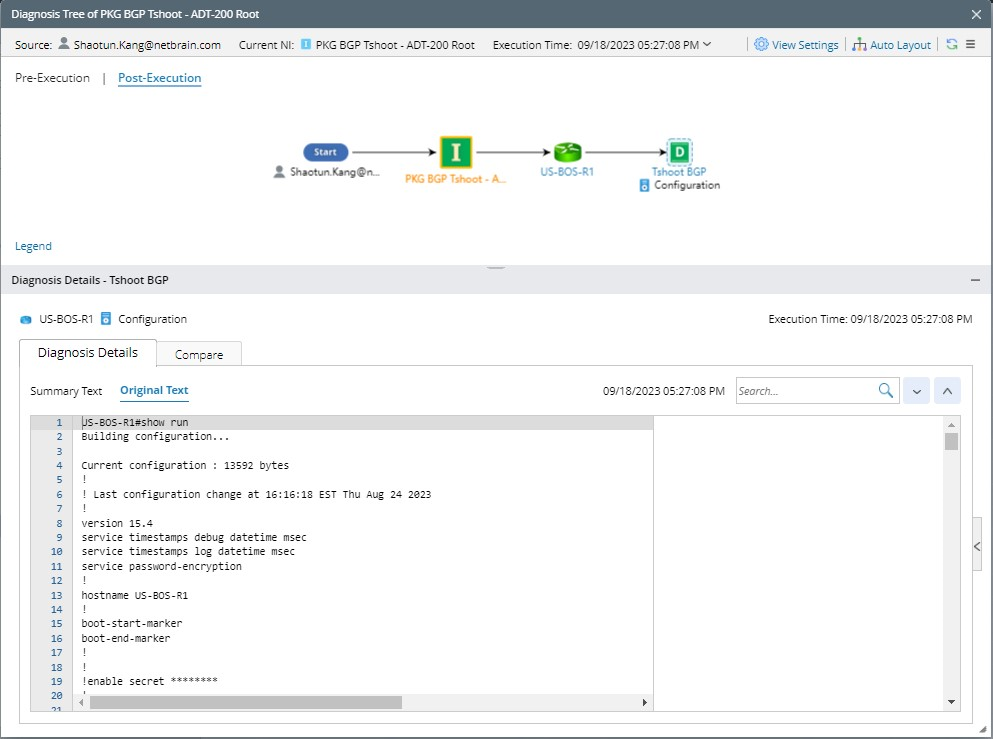Image resolution: width=993 pixels, height=739 pixels.
Task: Click the Current NI intent icon
Action: click(x=306, y=44)
